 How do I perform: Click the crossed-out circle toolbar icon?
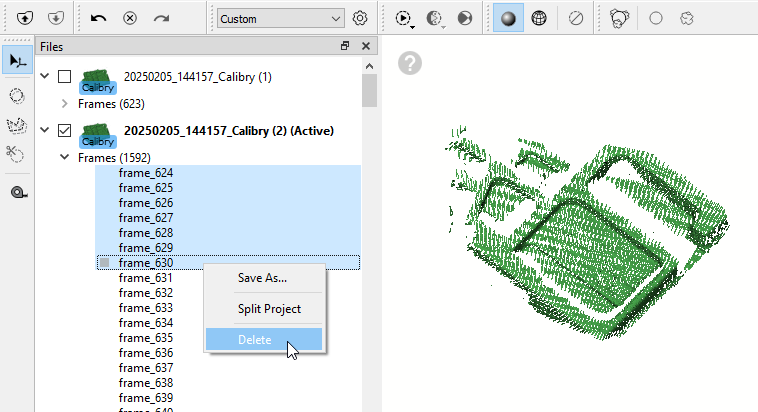click(576, 18)
